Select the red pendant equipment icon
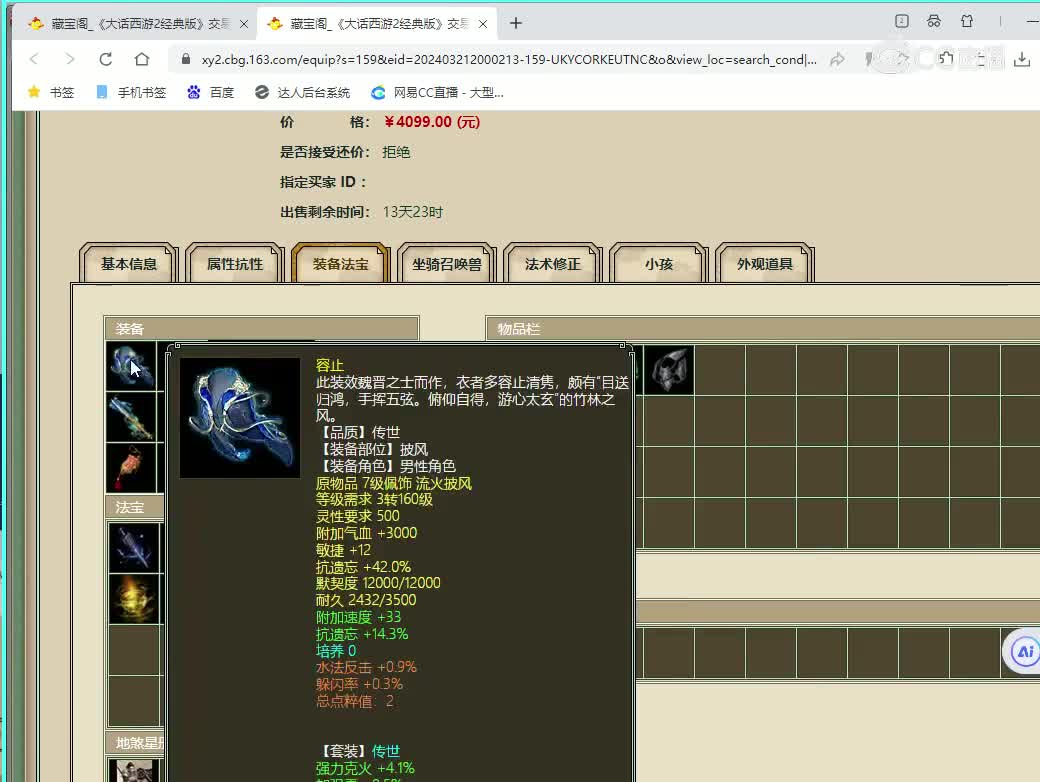Image resolution: width=1040 pixels, height=782 pixels. pos(131,468)
